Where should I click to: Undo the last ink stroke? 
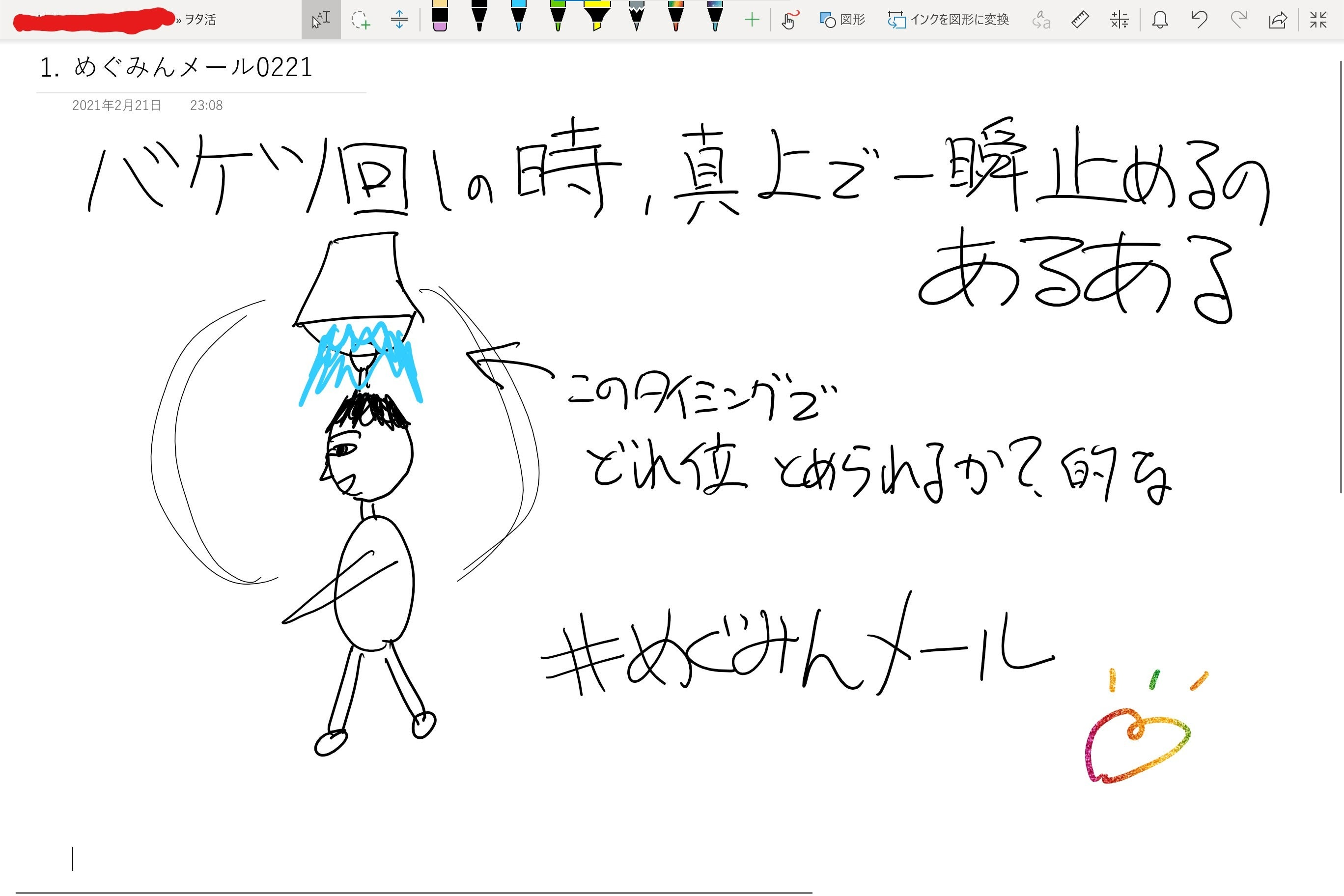(1199, 20)
